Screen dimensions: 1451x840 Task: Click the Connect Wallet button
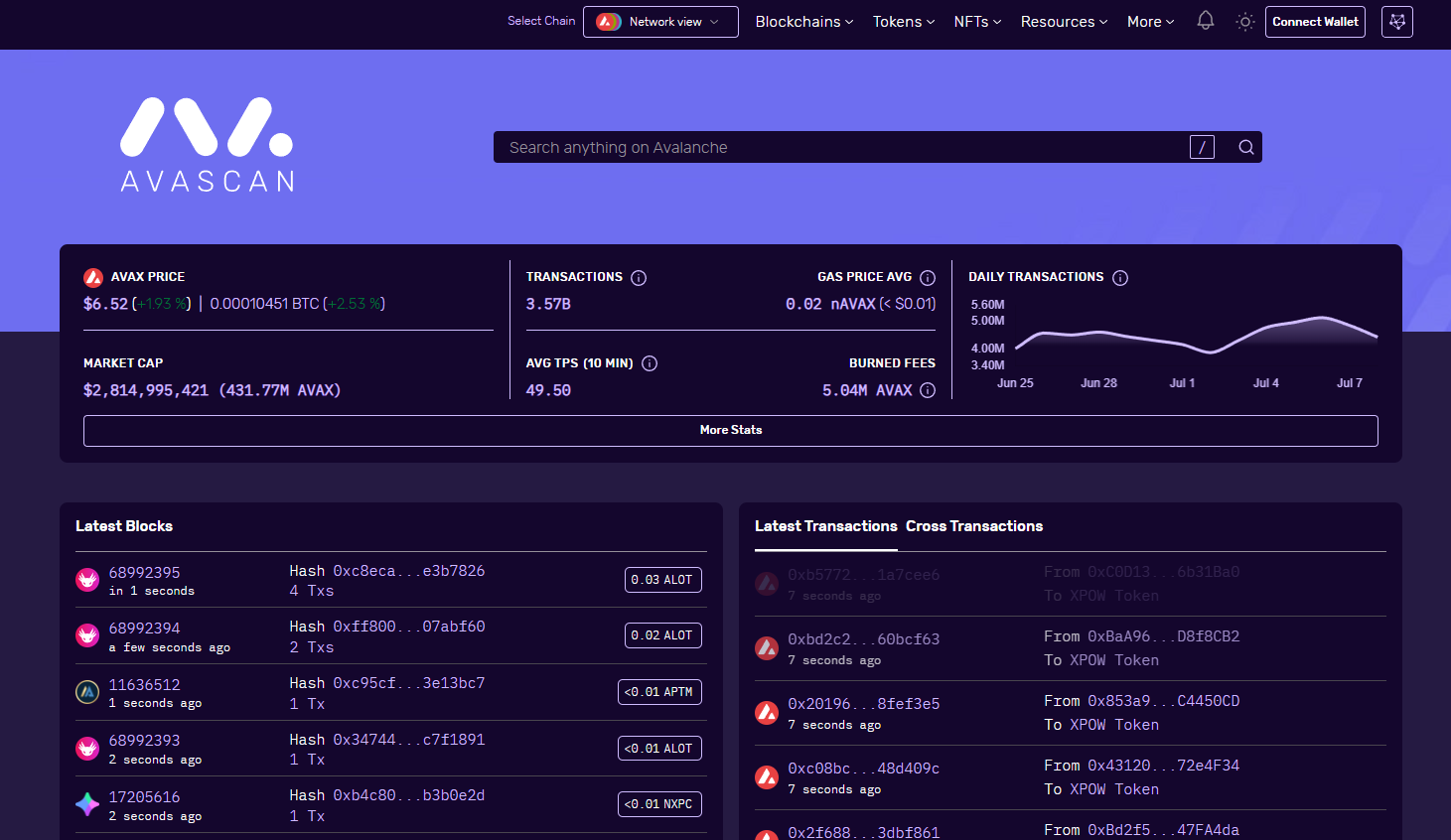[1315, 22]
